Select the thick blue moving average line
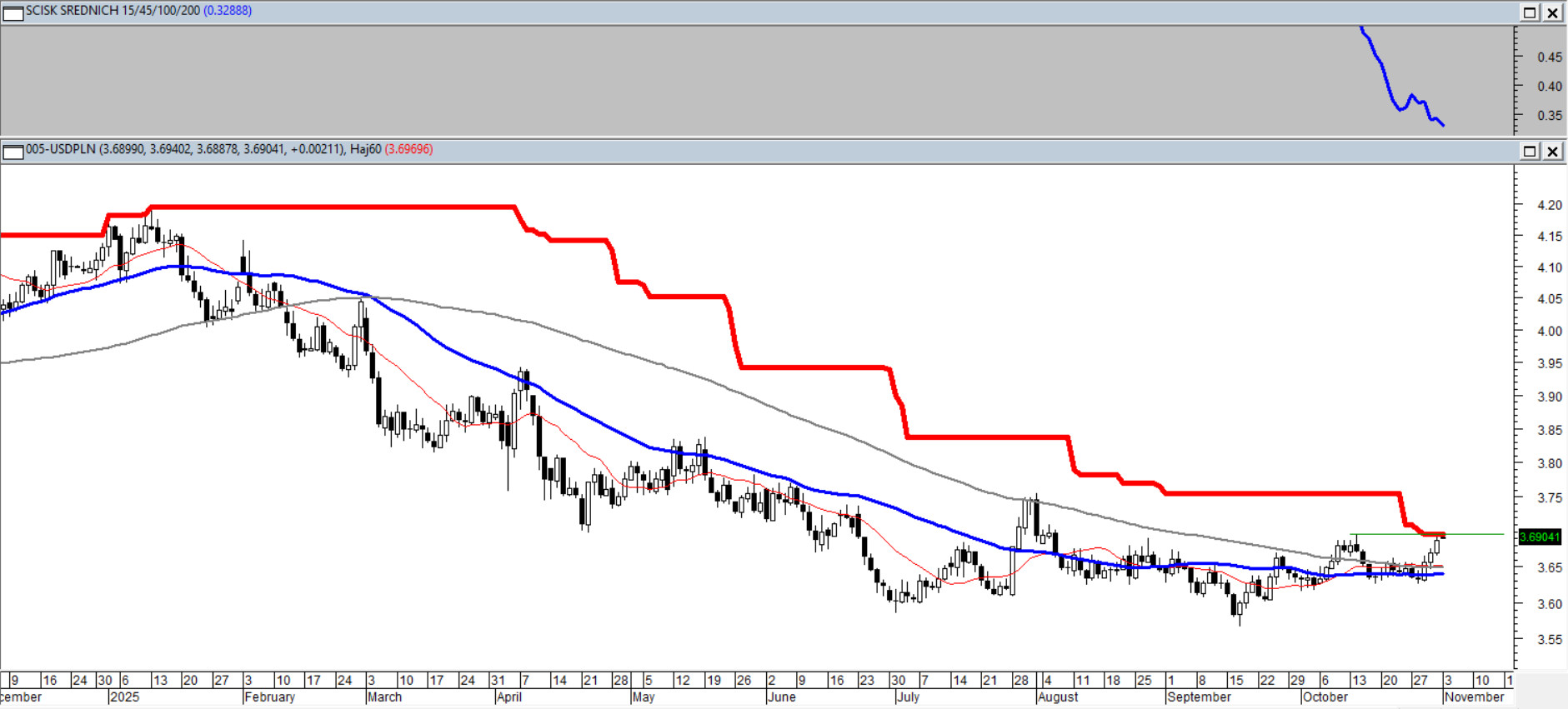This screenshot has height=709, width=1568. coord(467,359)
